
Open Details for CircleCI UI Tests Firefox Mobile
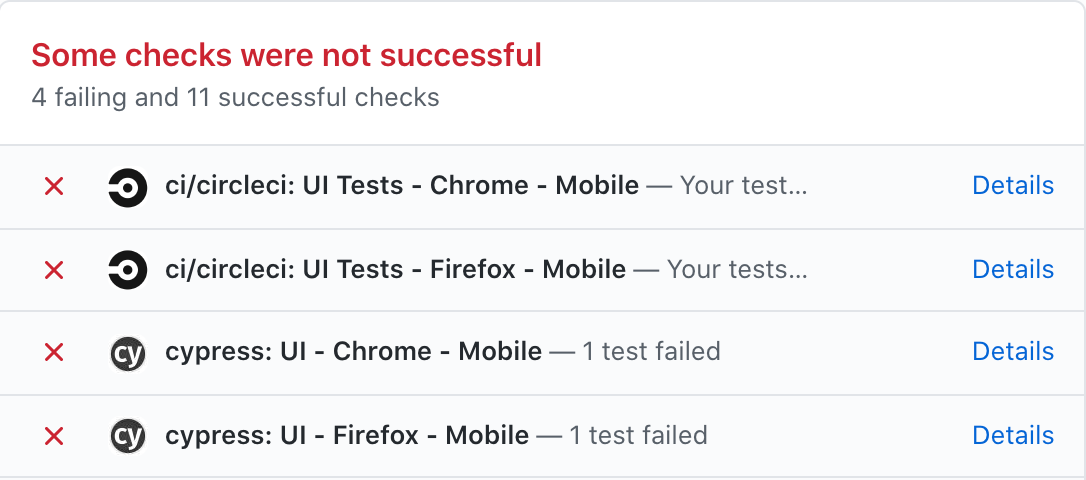pyautogui.click(x=1013, y=270)
